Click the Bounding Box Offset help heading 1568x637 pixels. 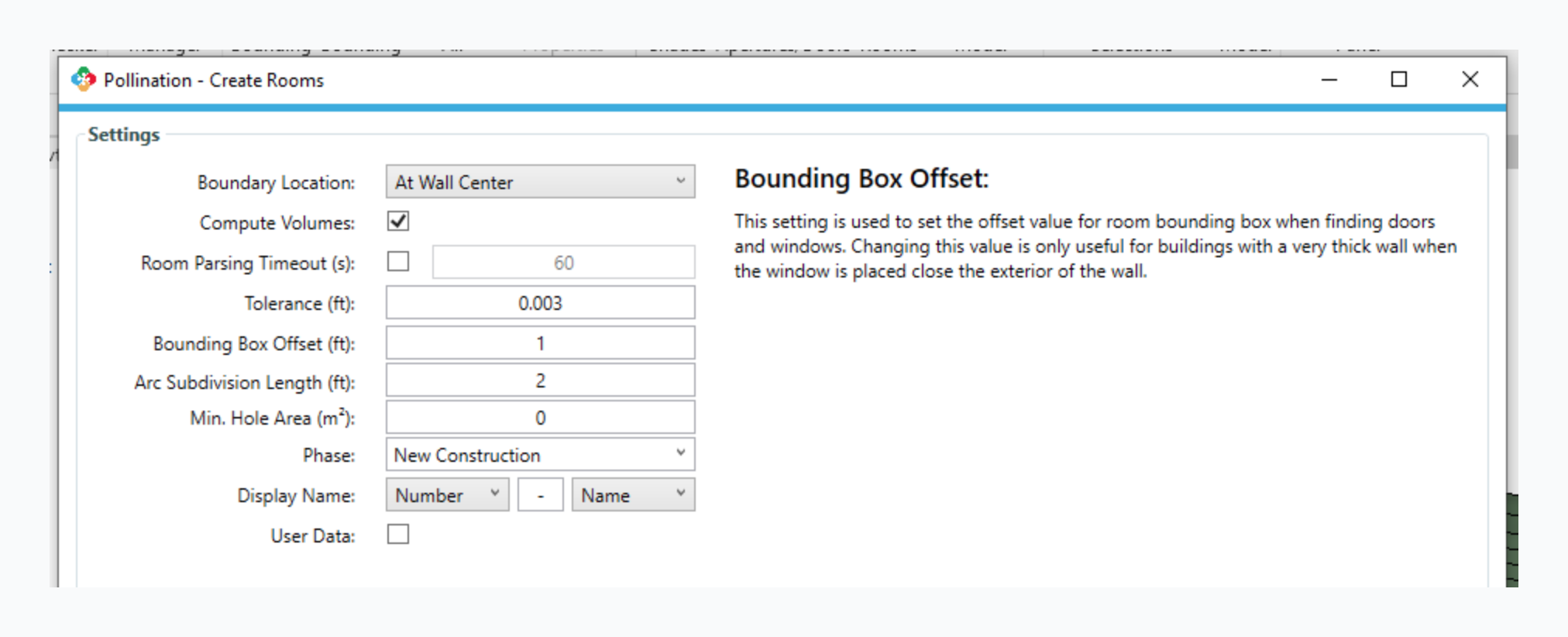(861, 179)
